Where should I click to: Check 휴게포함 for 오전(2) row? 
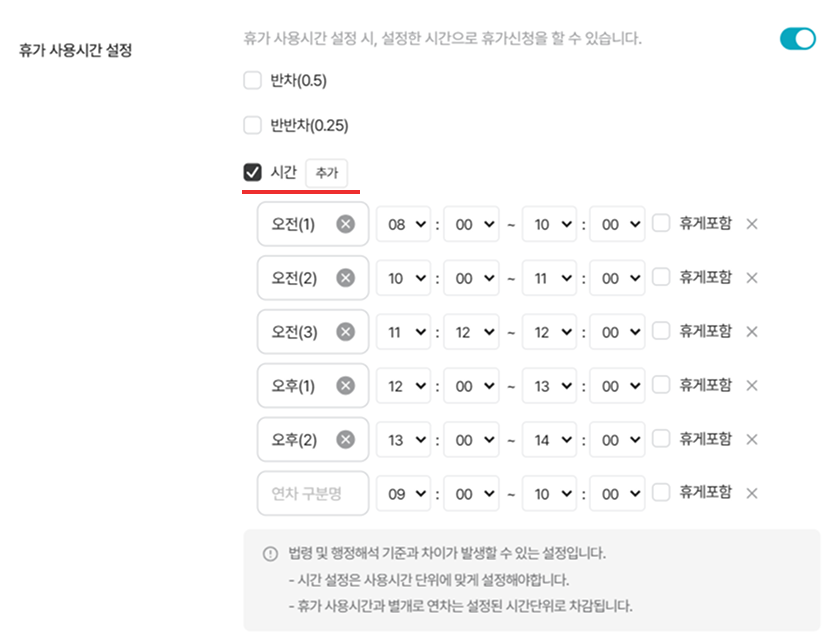click(x=661, y=277)
